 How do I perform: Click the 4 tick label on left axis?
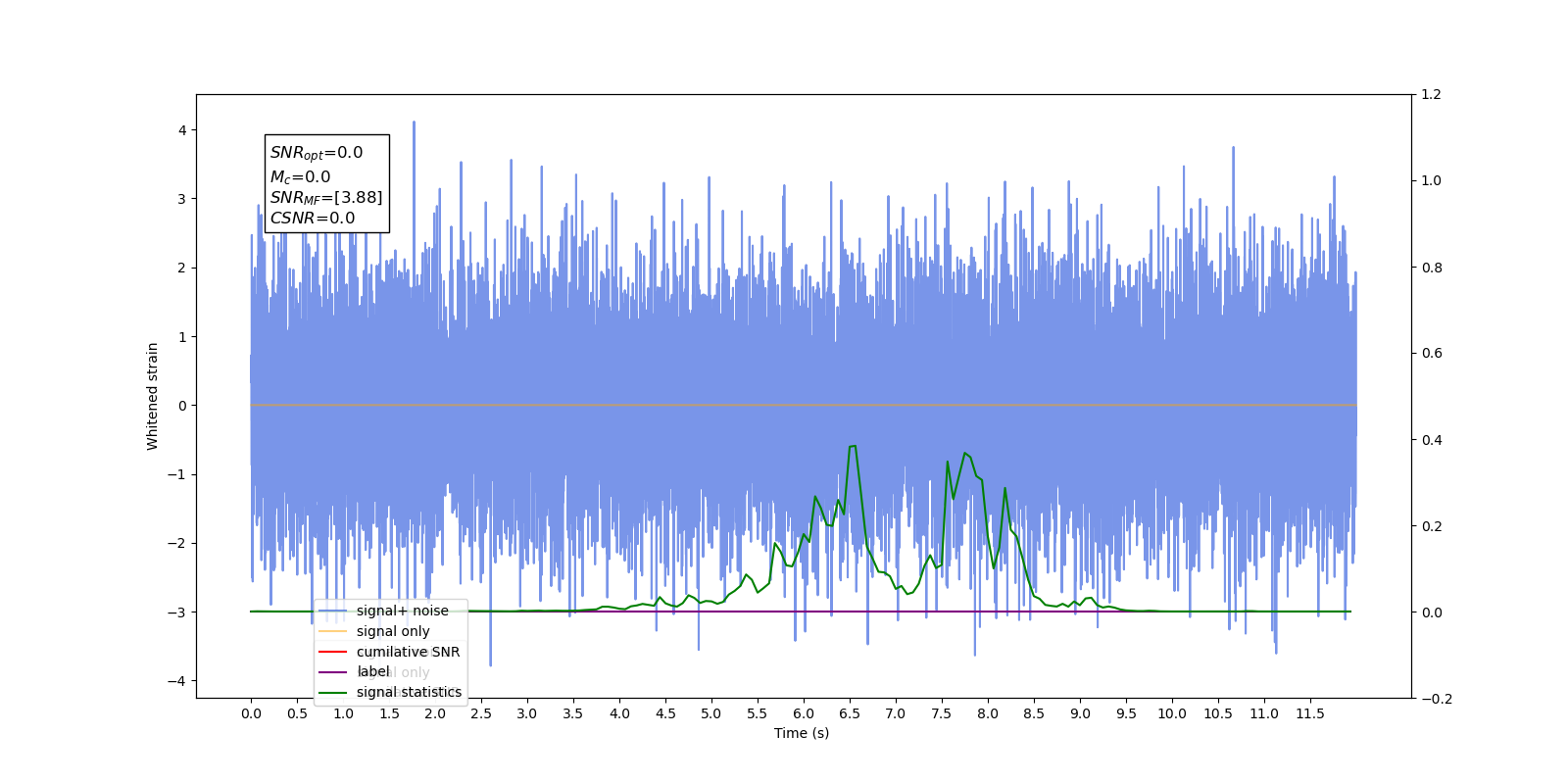(x=182, y=130)
